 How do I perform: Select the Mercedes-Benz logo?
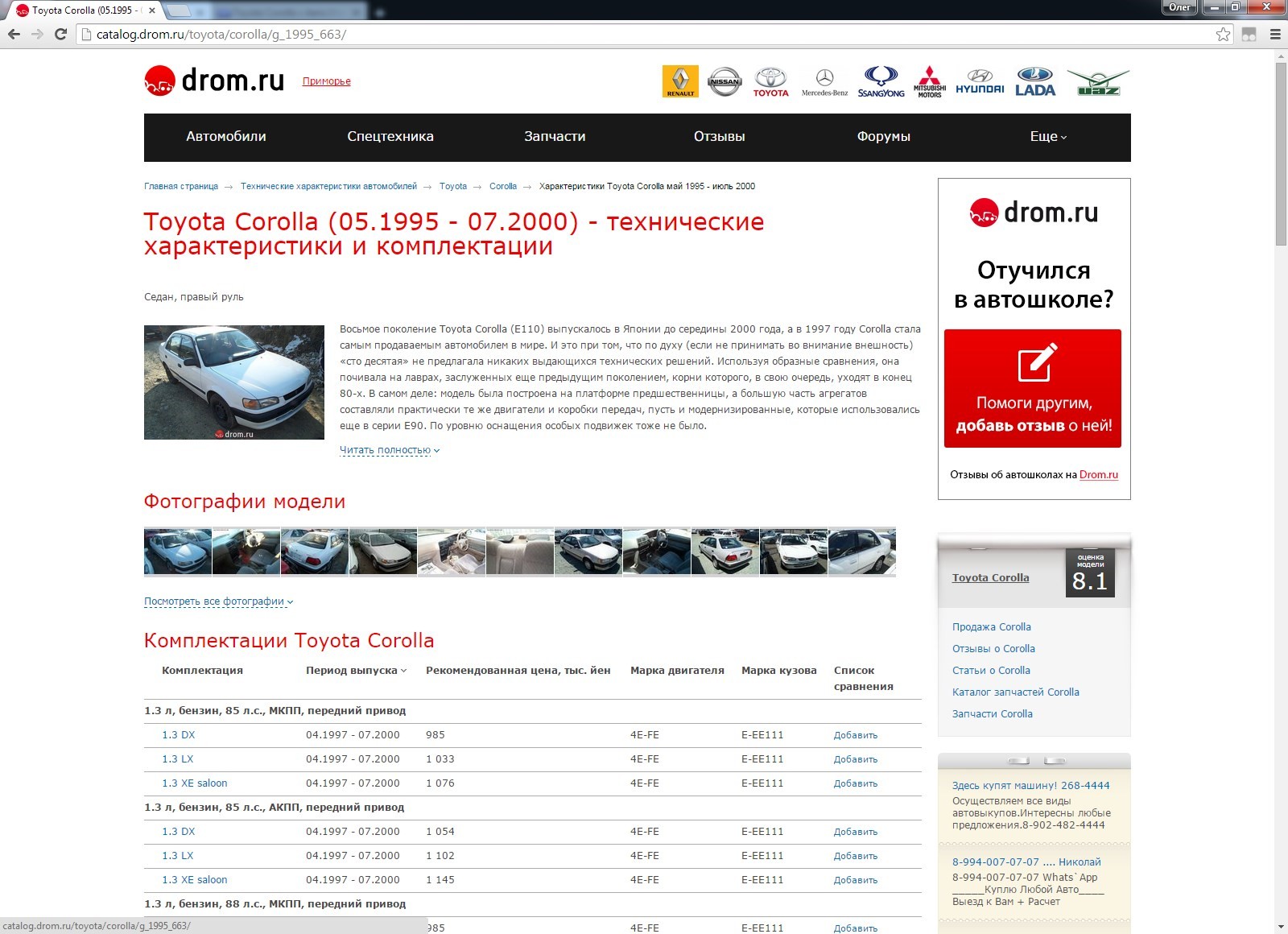click(x=824, y=81)
